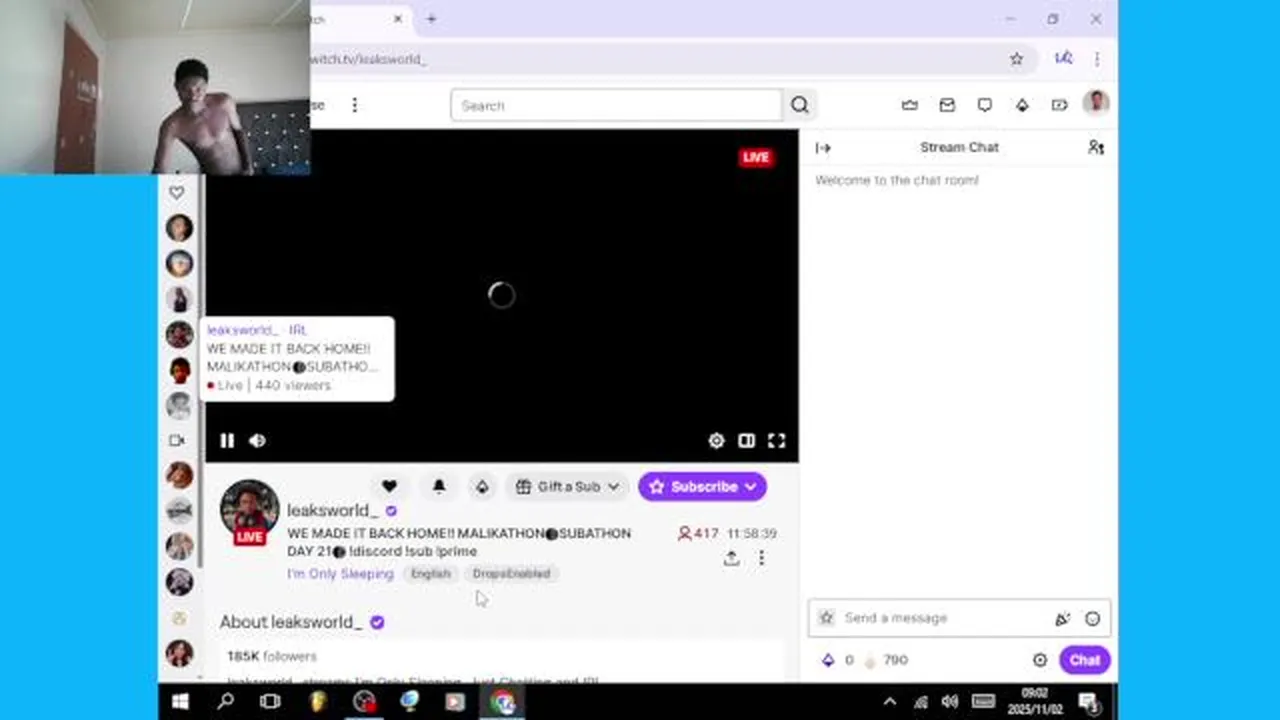Screen dimensions: 1280x720
Task: Click the leaksworld_ channel name
Action: 332,510
